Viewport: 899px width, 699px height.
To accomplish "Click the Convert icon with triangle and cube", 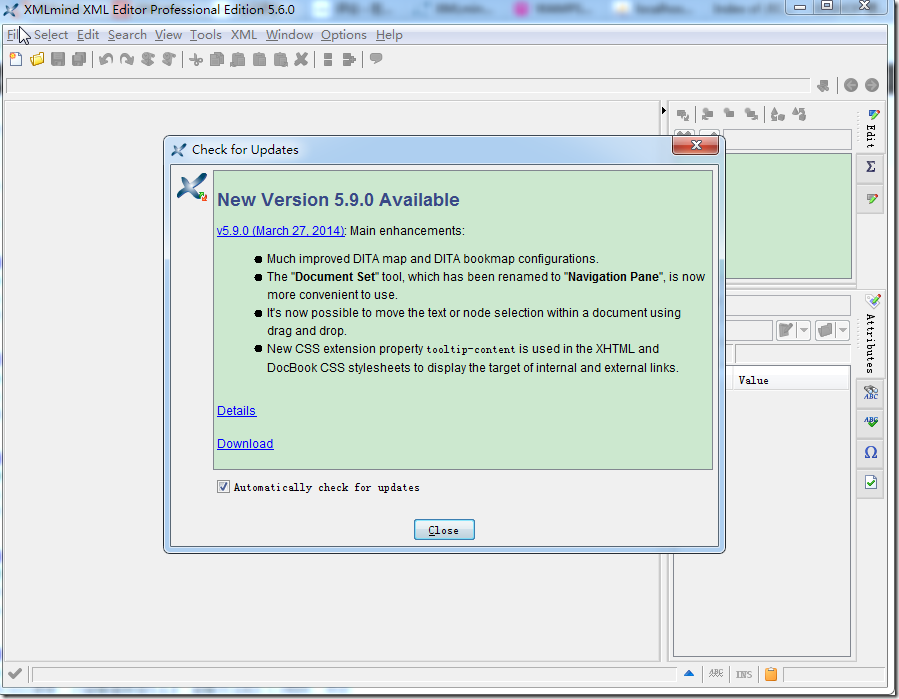I will point(777,115).
